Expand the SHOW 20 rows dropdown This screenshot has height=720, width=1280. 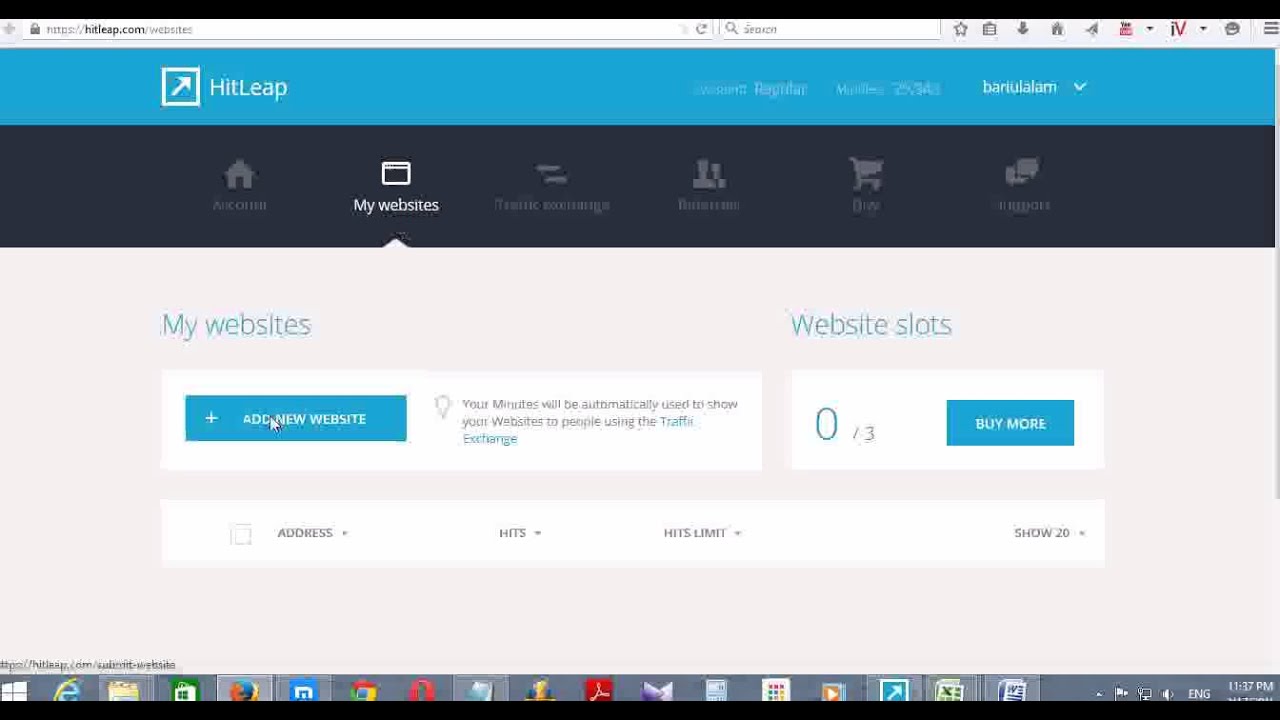click(x=1049, y=533)
